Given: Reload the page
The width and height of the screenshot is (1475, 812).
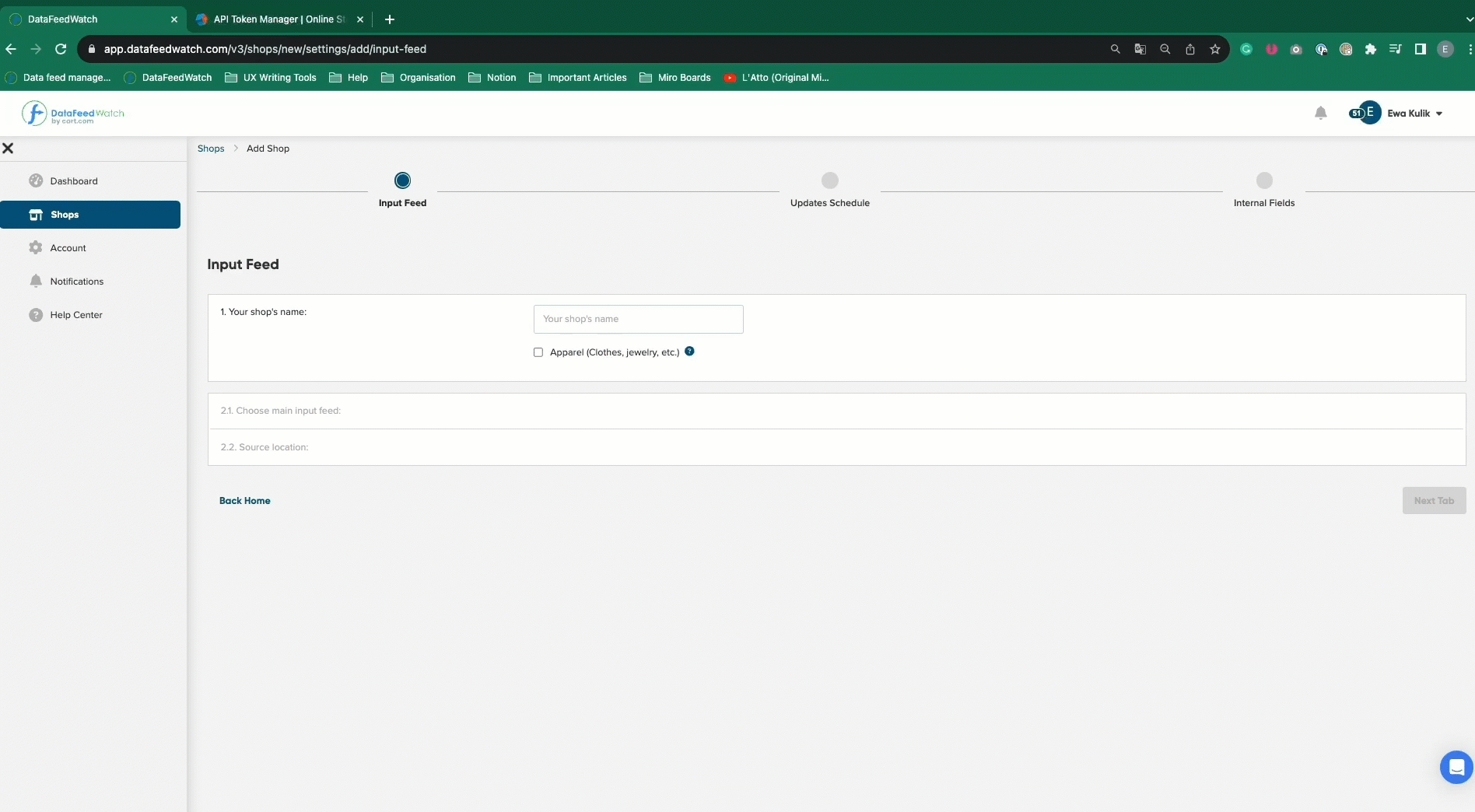Looking at the screenshot, I should [x=61, y=49].
